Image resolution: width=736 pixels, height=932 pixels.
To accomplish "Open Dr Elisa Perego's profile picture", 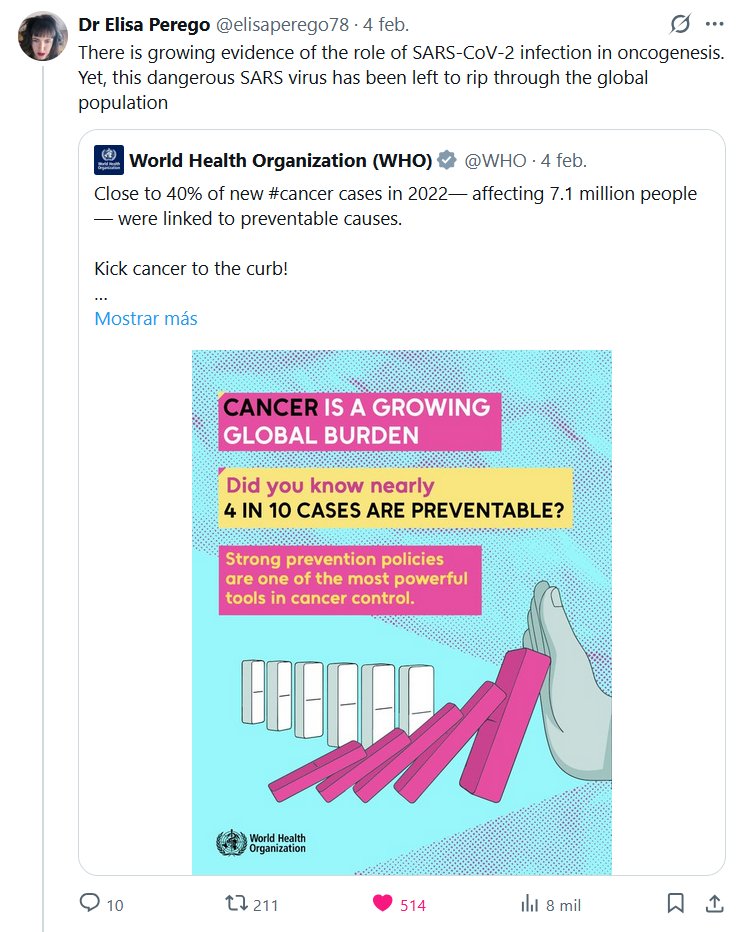I will coord(43,37).
